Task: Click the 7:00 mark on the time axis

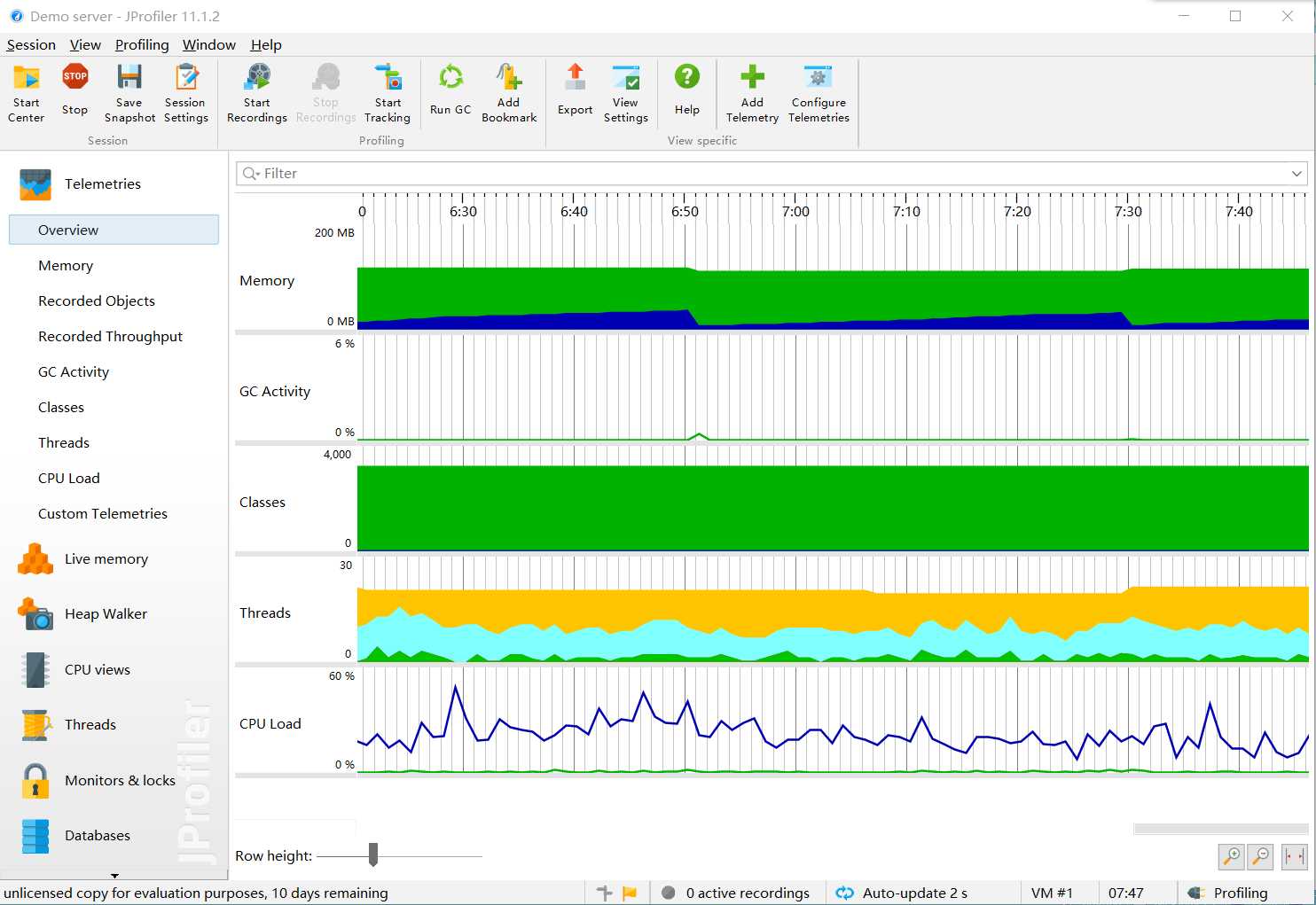Action: click(795, 212)
